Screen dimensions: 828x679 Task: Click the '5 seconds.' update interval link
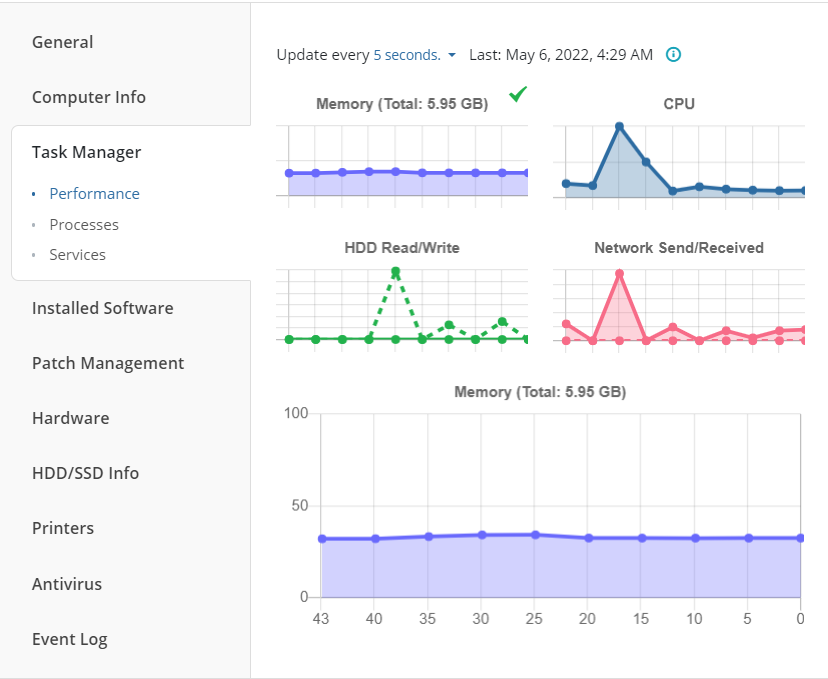tap(407, 55)
